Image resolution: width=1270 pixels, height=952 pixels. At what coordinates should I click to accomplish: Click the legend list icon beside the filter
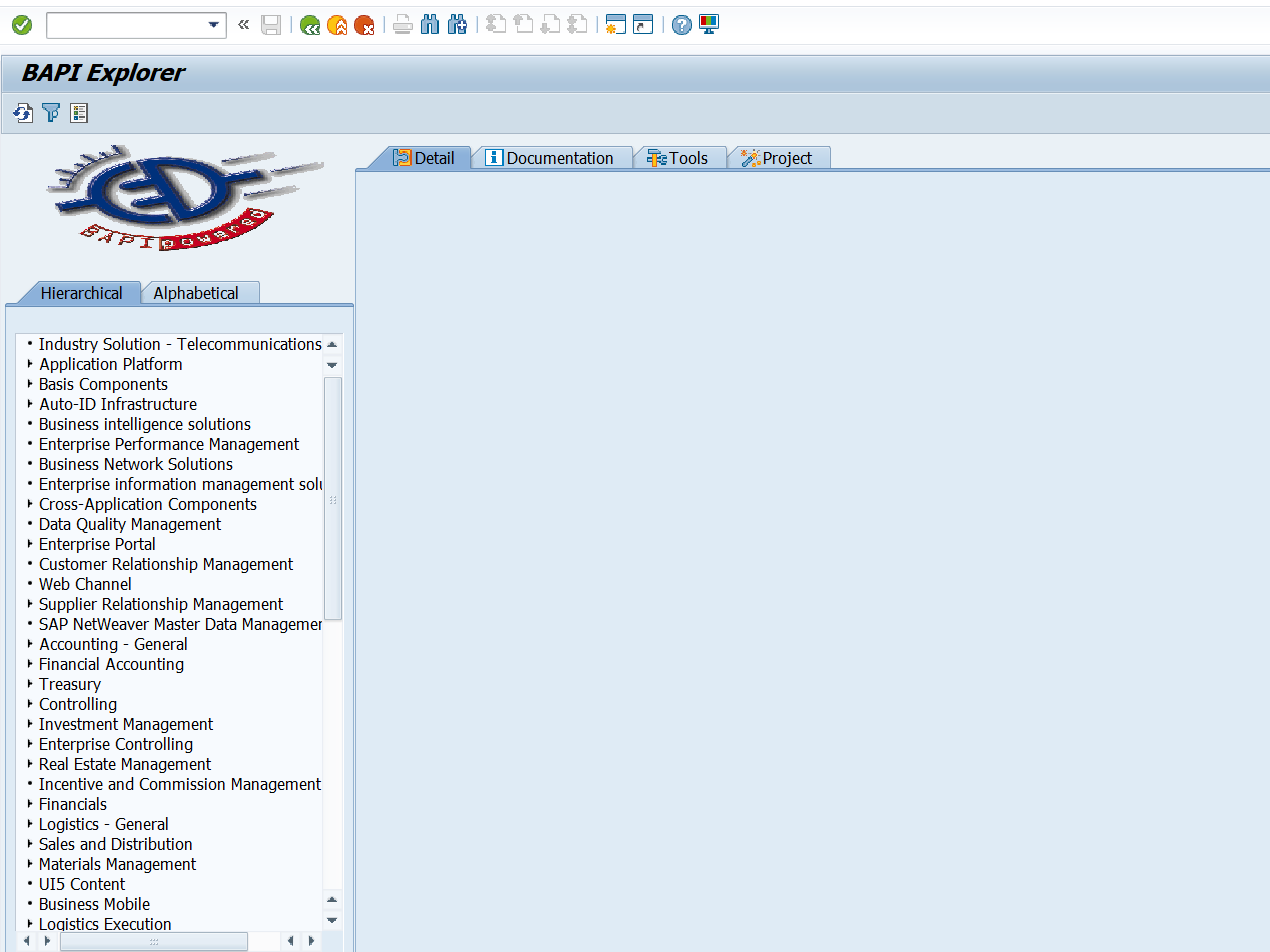click(79, 113)
